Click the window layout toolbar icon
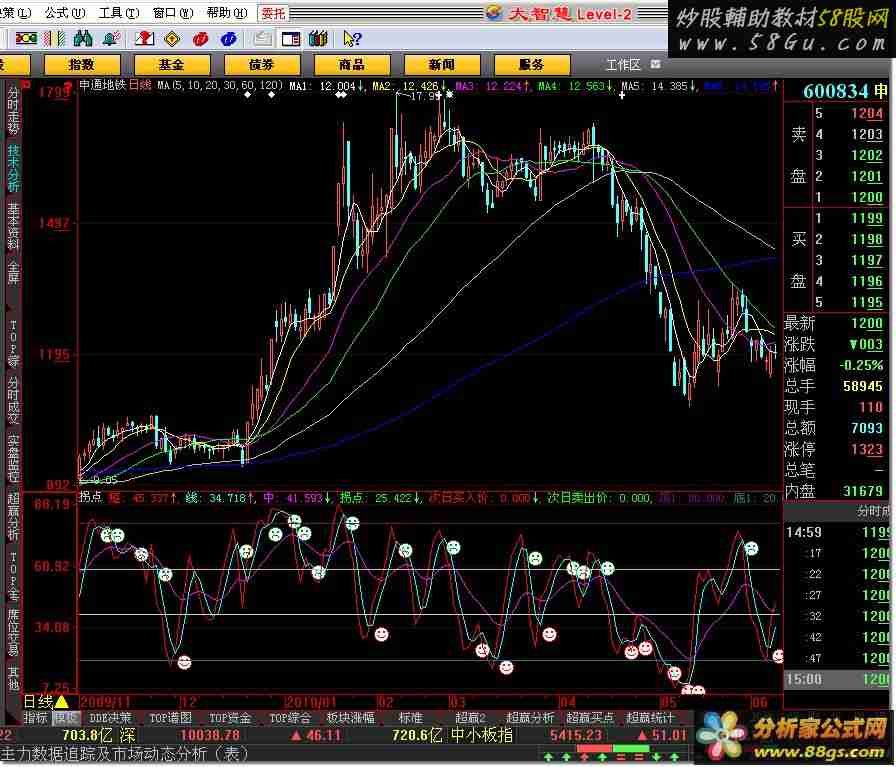 coord(290,38)
